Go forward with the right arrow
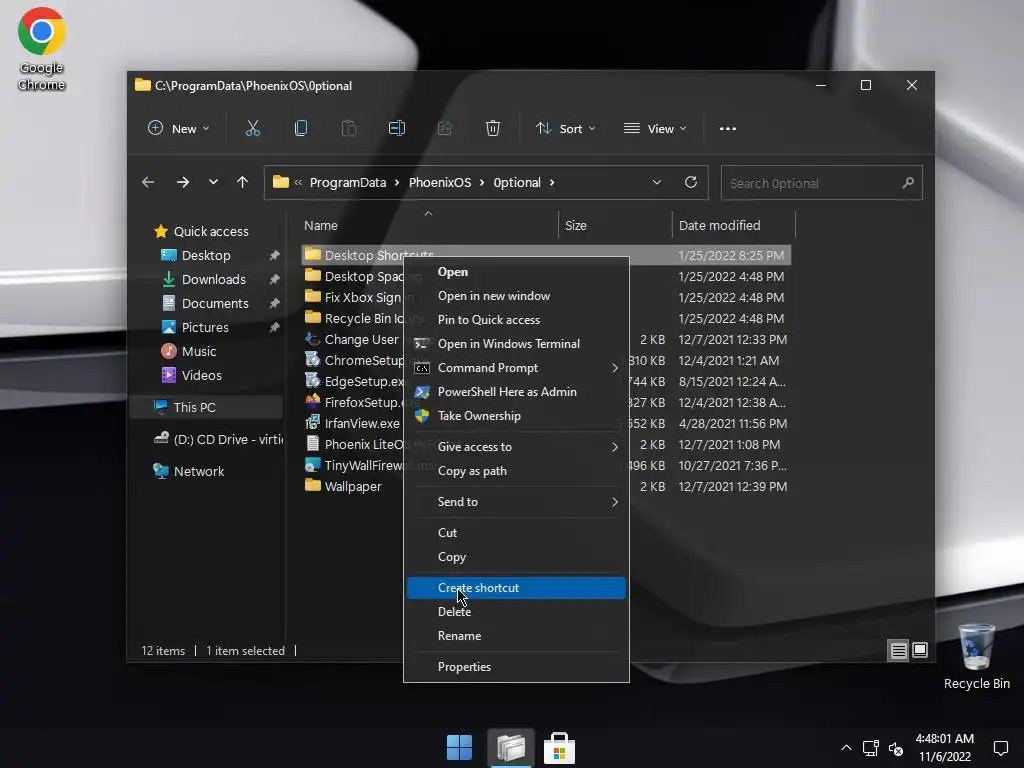The width and height of the screenshot is (1024, 768). coord(183,182)
